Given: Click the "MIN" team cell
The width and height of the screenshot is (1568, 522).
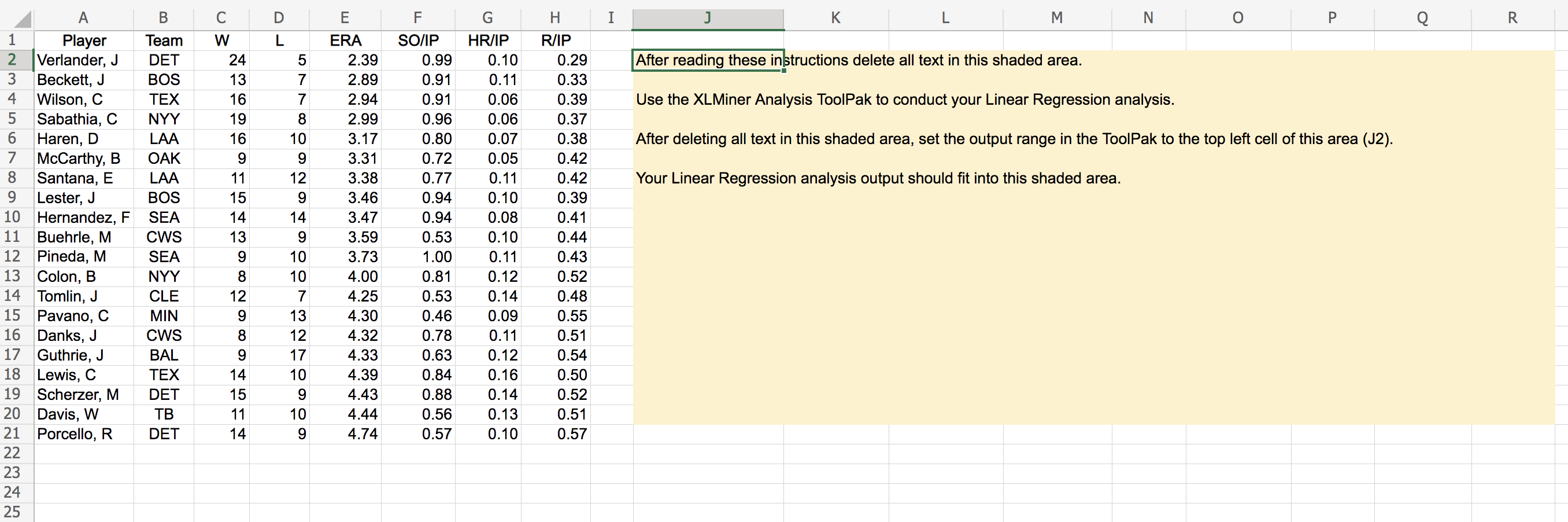Looking at the screenshot, I should point(164,315).
